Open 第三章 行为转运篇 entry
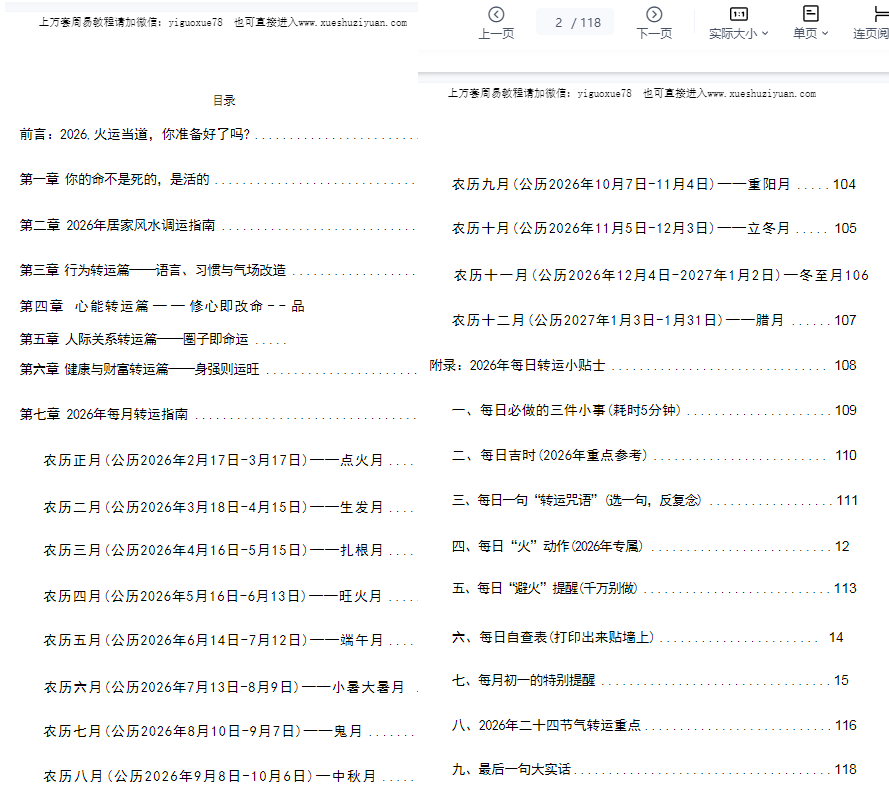The width and height of the screenshot is (889, 805). point(218,270)
